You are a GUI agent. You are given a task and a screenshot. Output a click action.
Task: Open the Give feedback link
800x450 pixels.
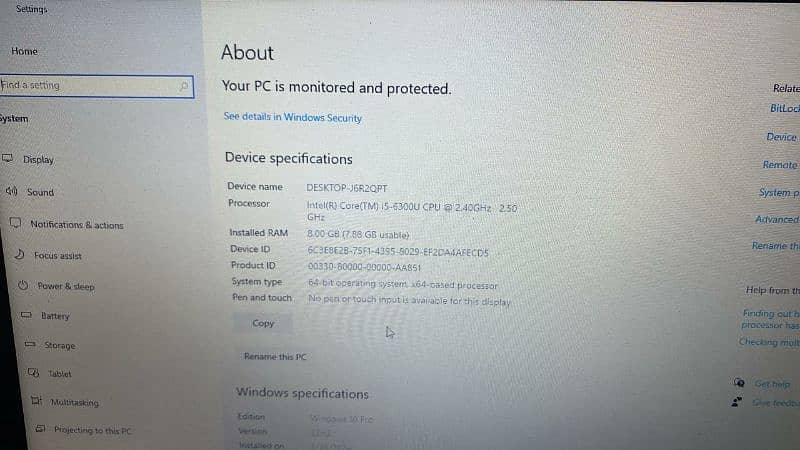pyautogui.click(x=776, y=403)
